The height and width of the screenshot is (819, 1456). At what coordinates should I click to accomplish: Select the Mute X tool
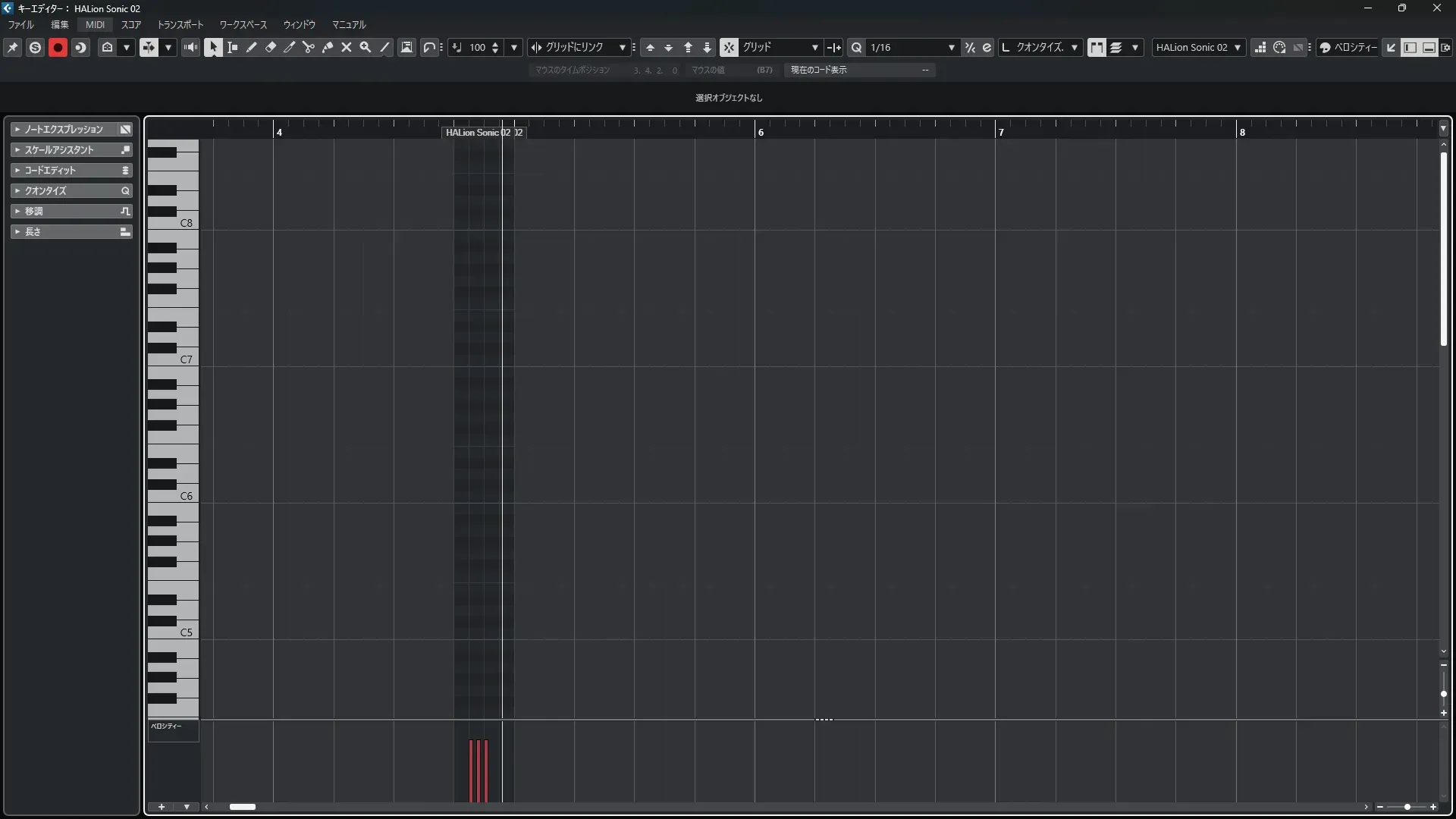click(x=347, y=47)
